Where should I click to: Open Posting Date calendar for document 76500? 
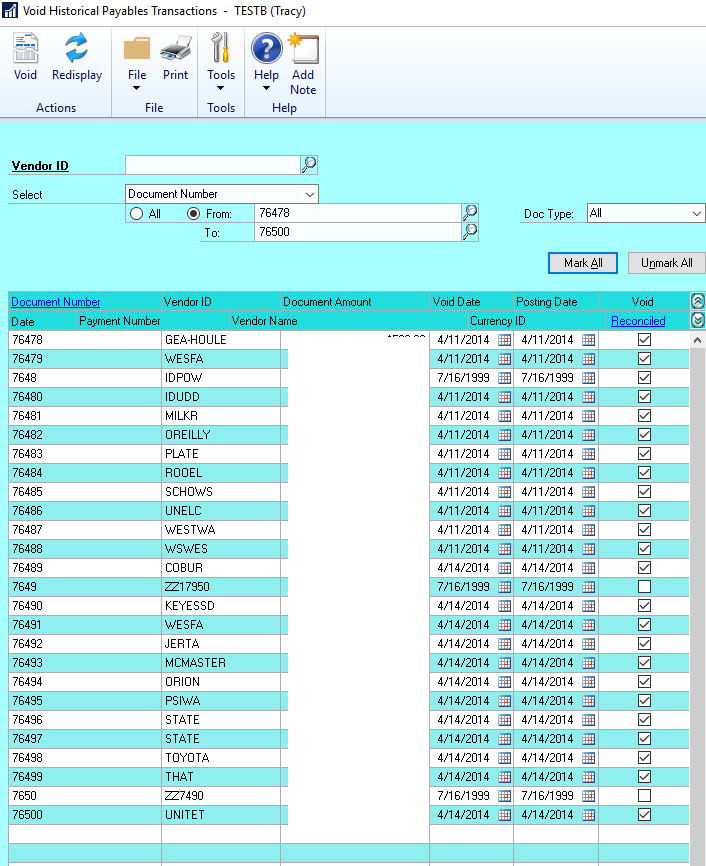[589, 815]
